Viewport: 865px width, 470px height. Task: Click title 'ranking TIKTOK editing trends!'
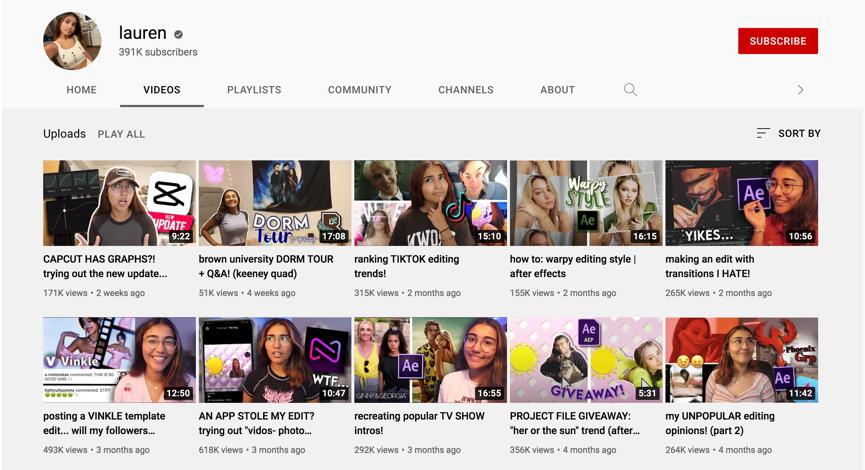pyautogui.click(x=407, y=266)
